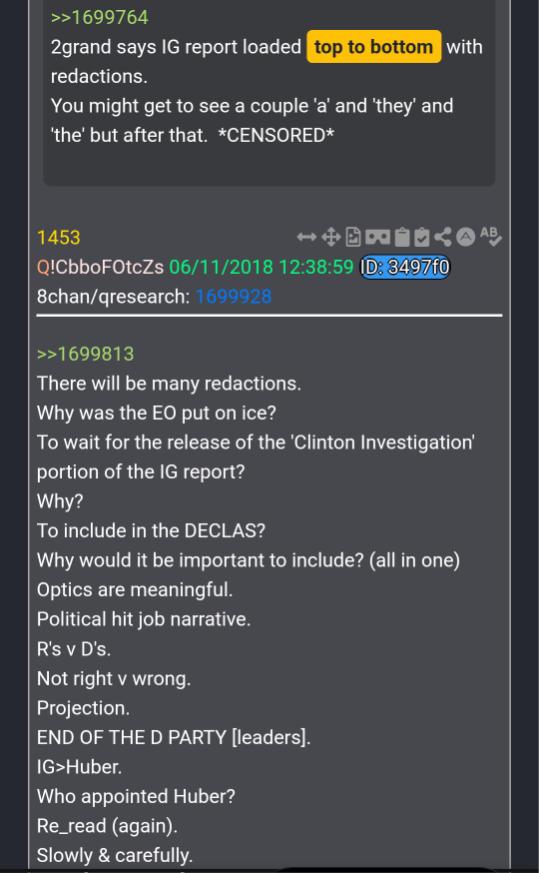
Task: Click the circled up-arrow icon
Action: (x=466, y=237)
